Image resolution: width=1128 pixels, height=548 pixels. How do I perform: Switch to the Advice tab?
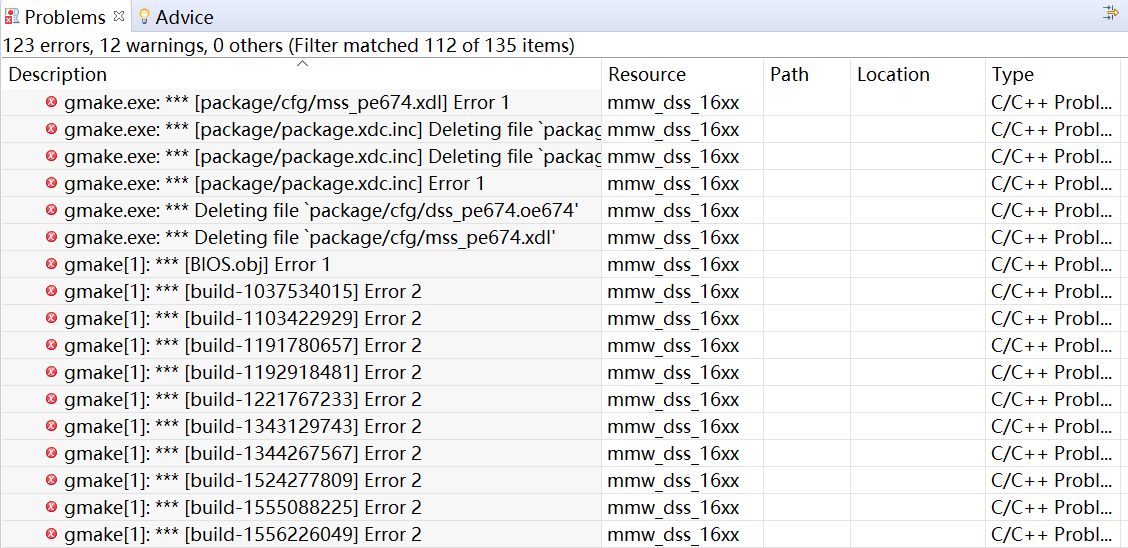[x=184, y=17]
